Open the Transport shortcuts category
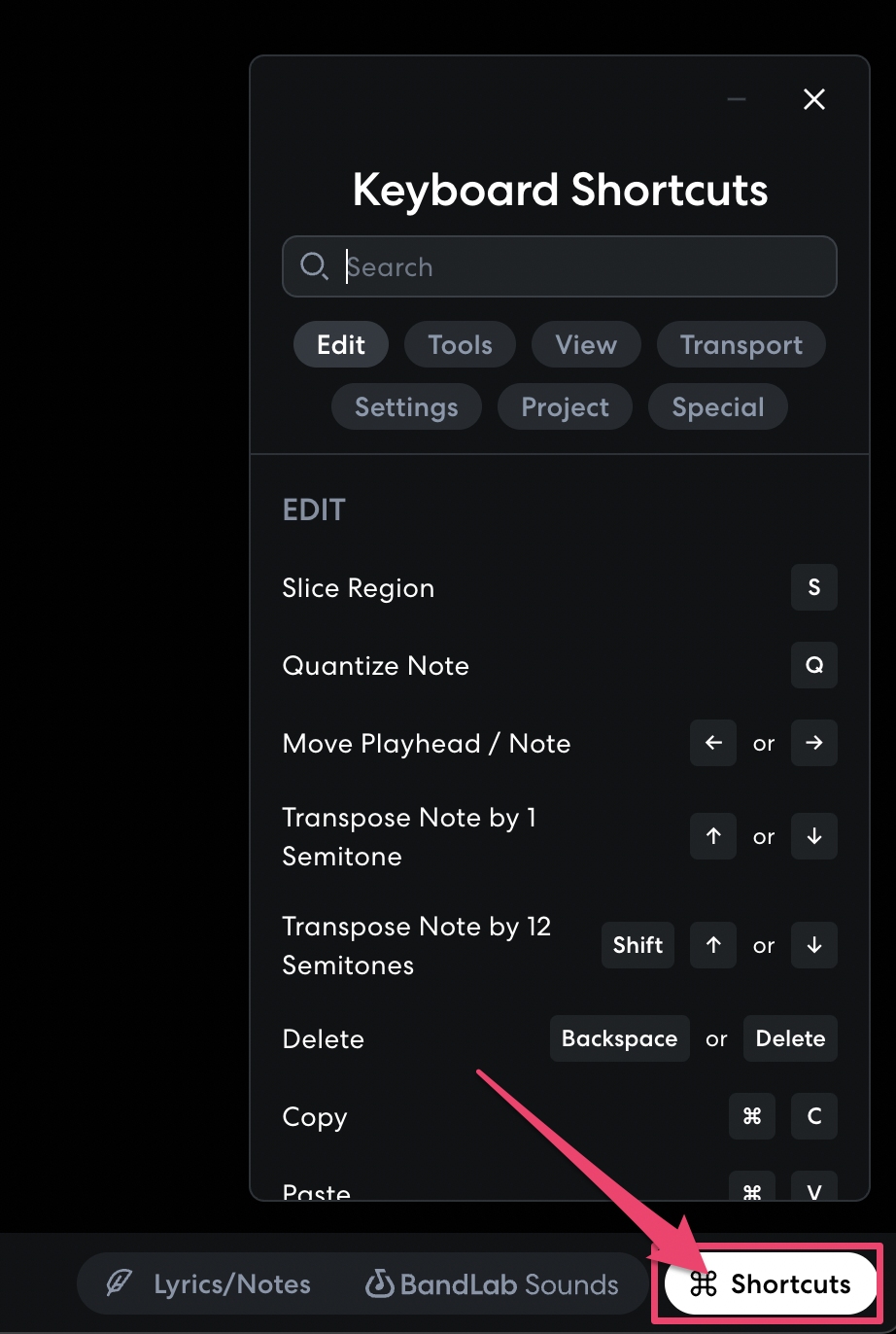 click(741, 345)
